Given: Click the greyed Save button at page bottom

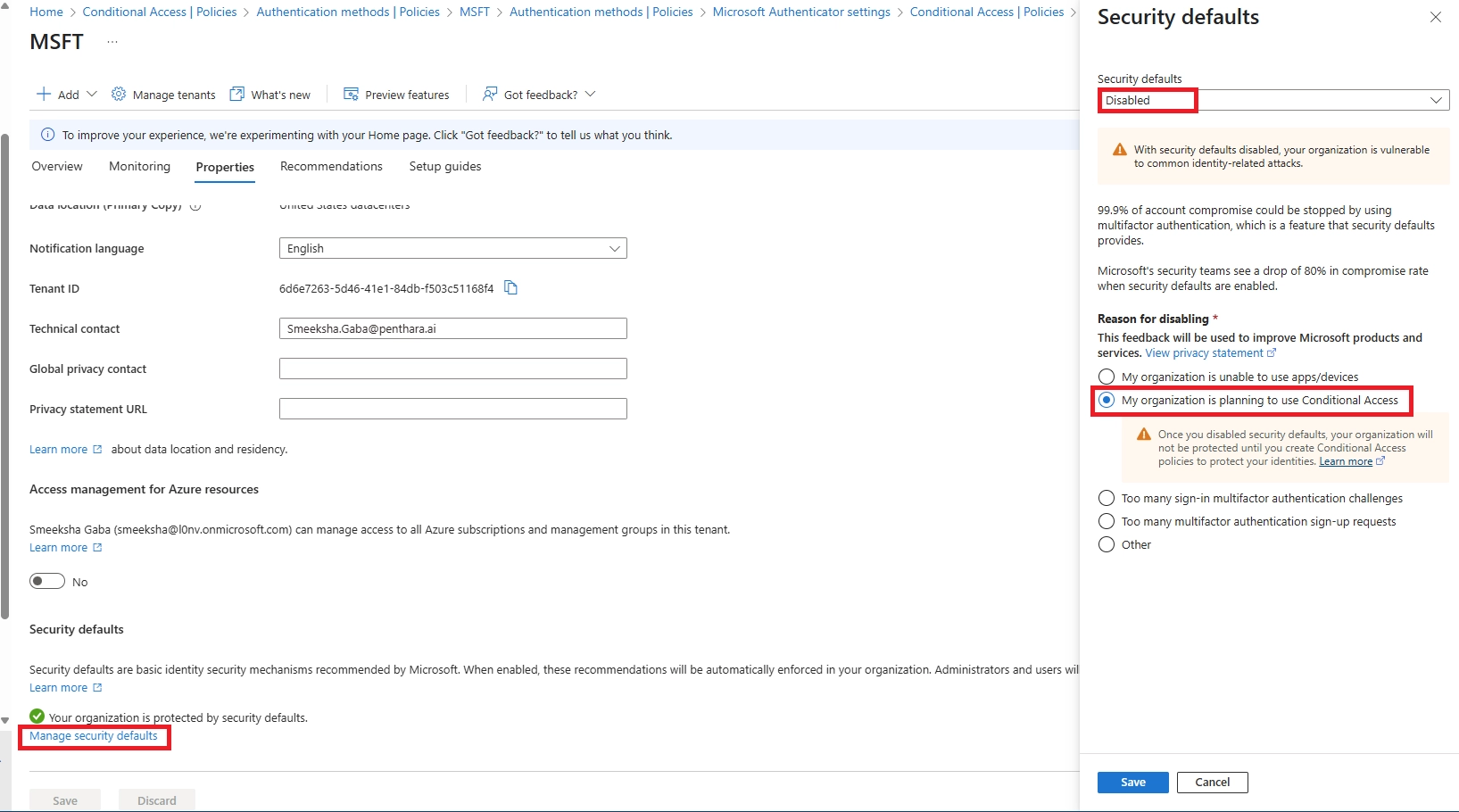Looking at the screenshot, I should 65,800.
